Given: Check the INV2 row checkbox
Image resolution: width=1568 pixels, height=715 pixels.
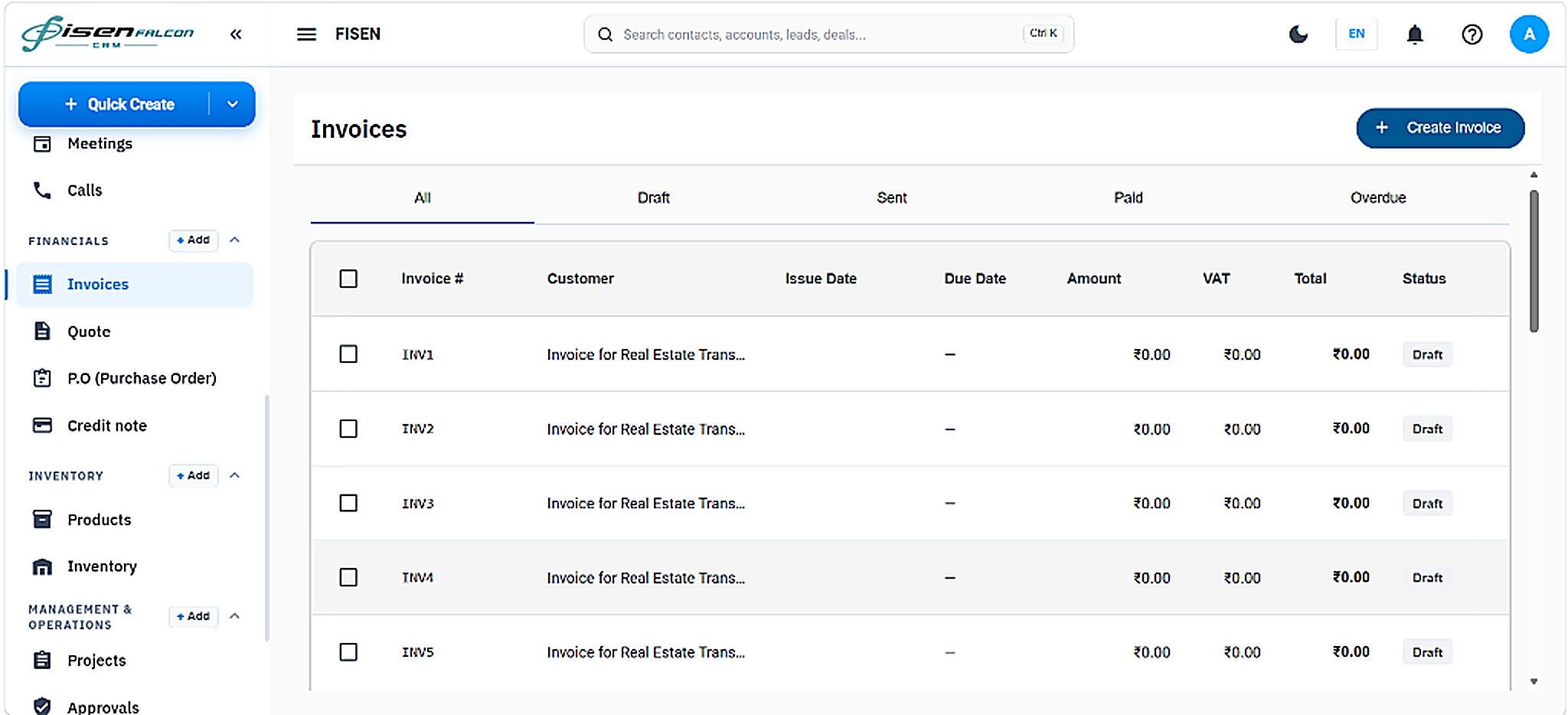Looking at the screenshot, I should coord(348,429).
